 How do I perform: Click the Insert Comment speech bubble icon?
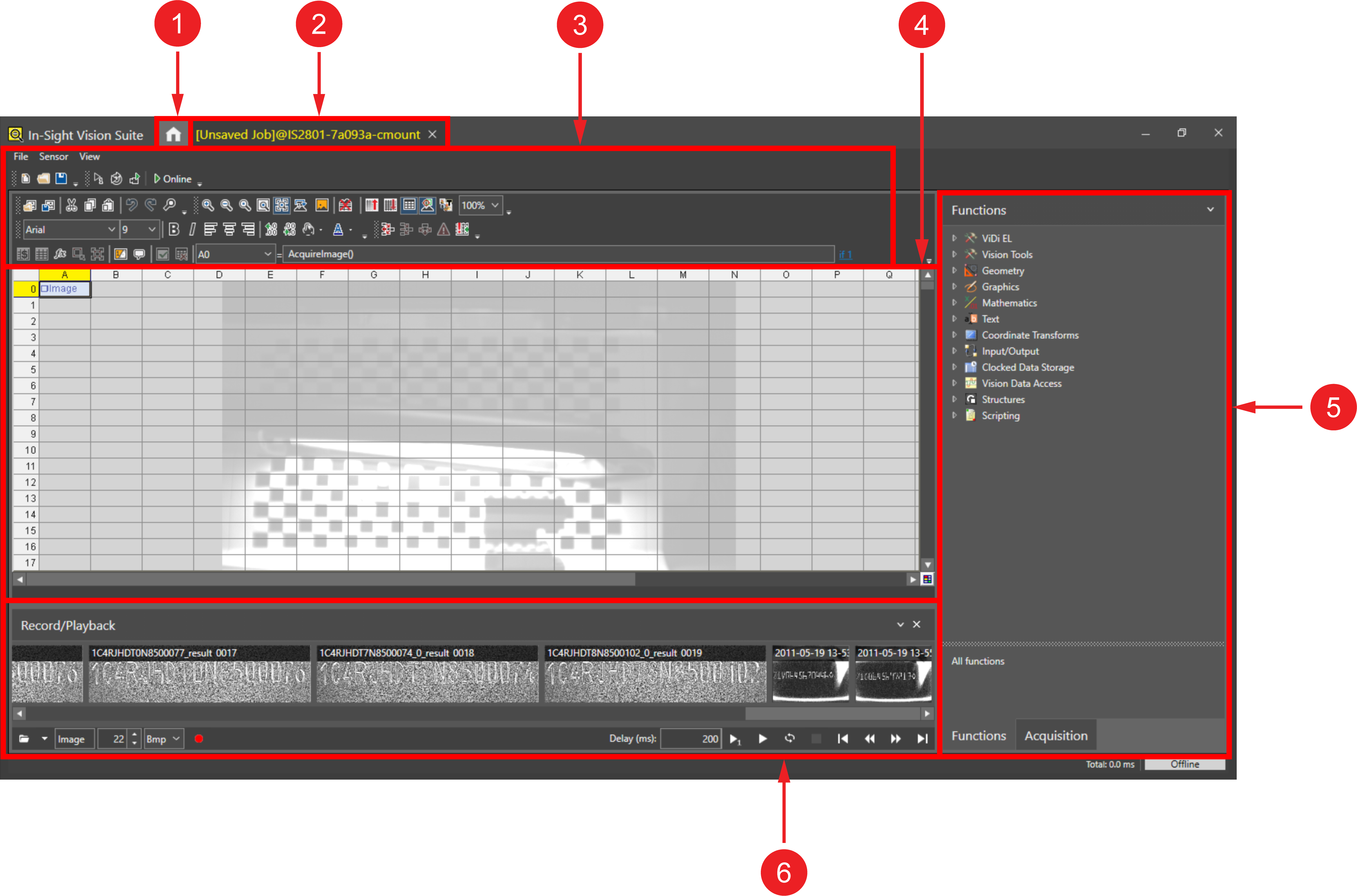pyautogui.click(x=139, y=254)
